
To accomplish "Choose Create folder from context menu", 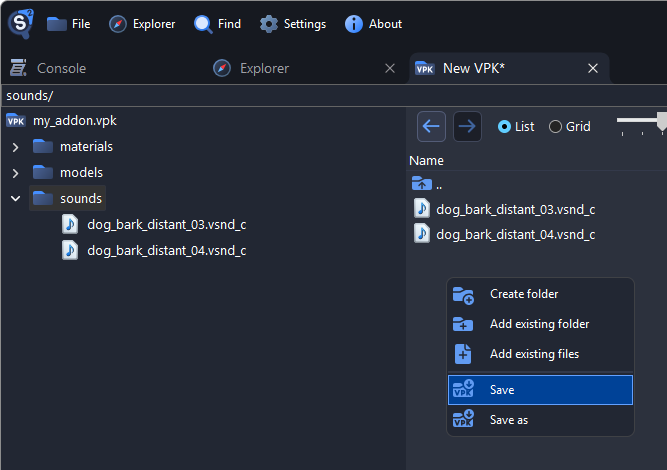I will click(540, 294).
